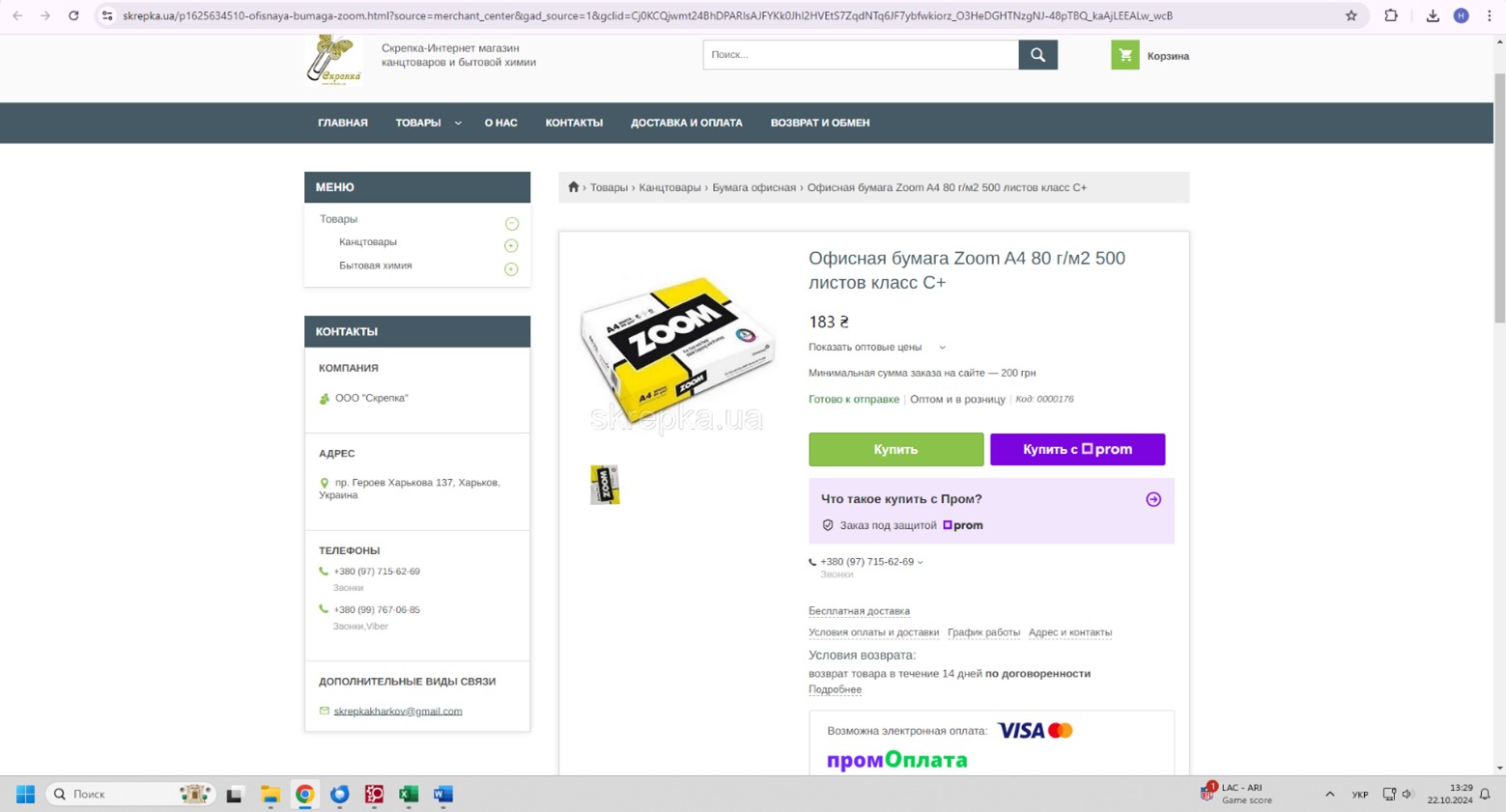The width and height of the screenshot is (1506, 812).
Task: Show wholesale prices dropdown
Action: click(876, 348)
